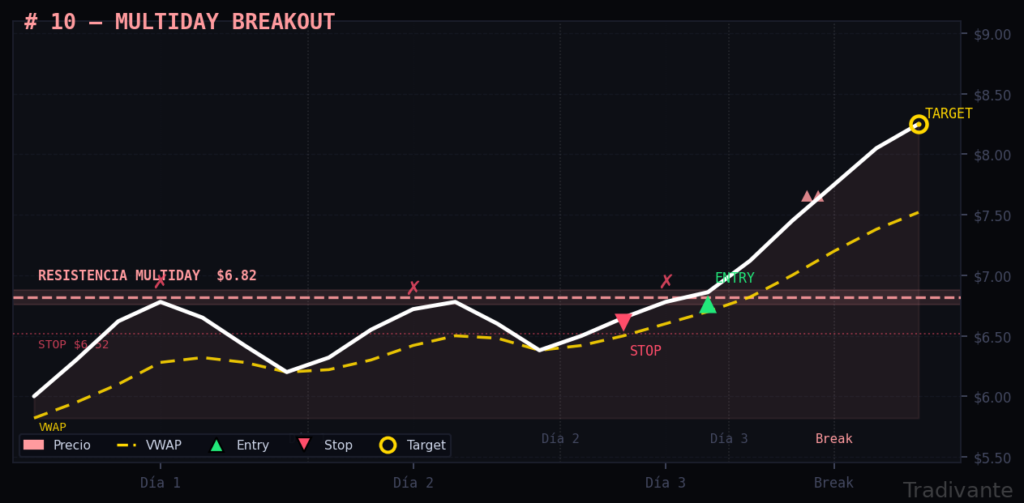Click the yellow VWAP label at chart's lower left
The width and height of the screenshot is (1024, 503).
point(52,427)
